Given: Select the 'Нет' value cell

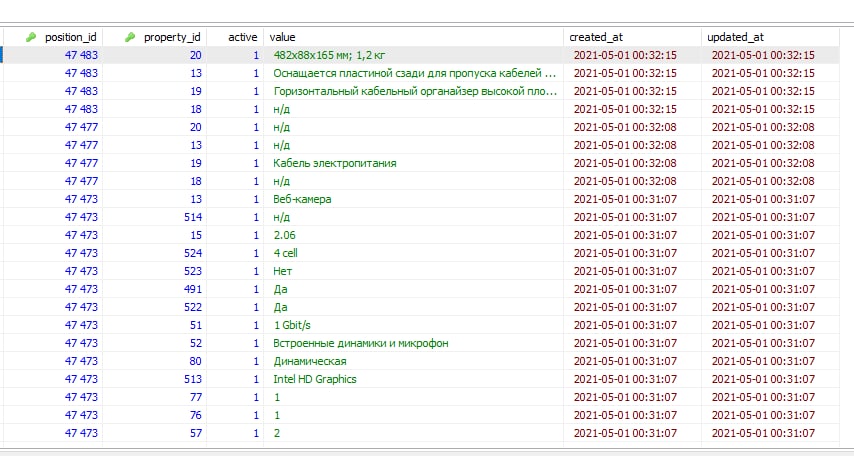Looking at the screenshot, I should pos(413,271).
